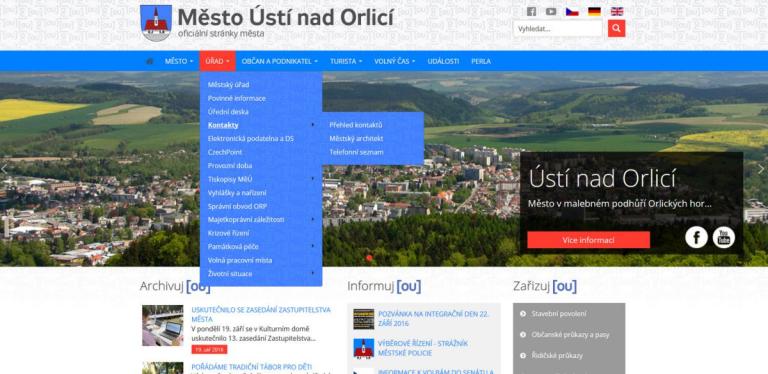This screenshot has width=768, height=374.
Task: Click the Více informací button
Action: [x=588, y=240]
